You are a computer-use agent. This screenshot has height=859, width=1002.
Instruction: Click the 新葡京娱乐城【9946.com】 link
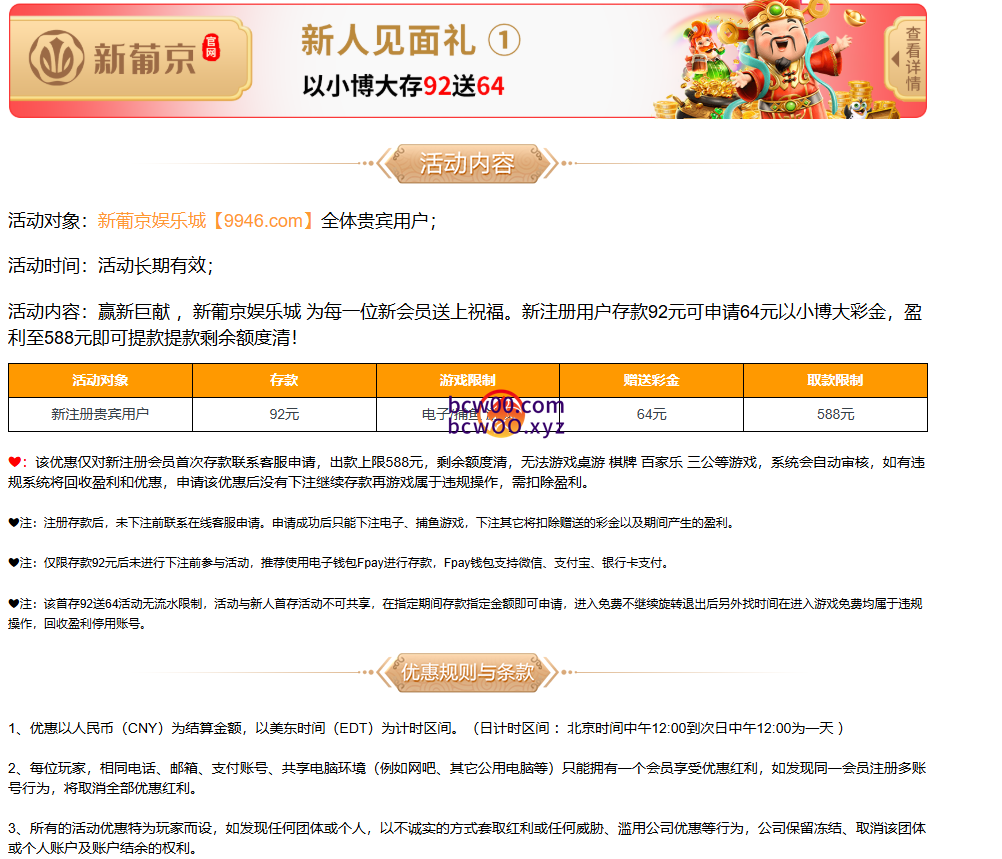(206, 221)
